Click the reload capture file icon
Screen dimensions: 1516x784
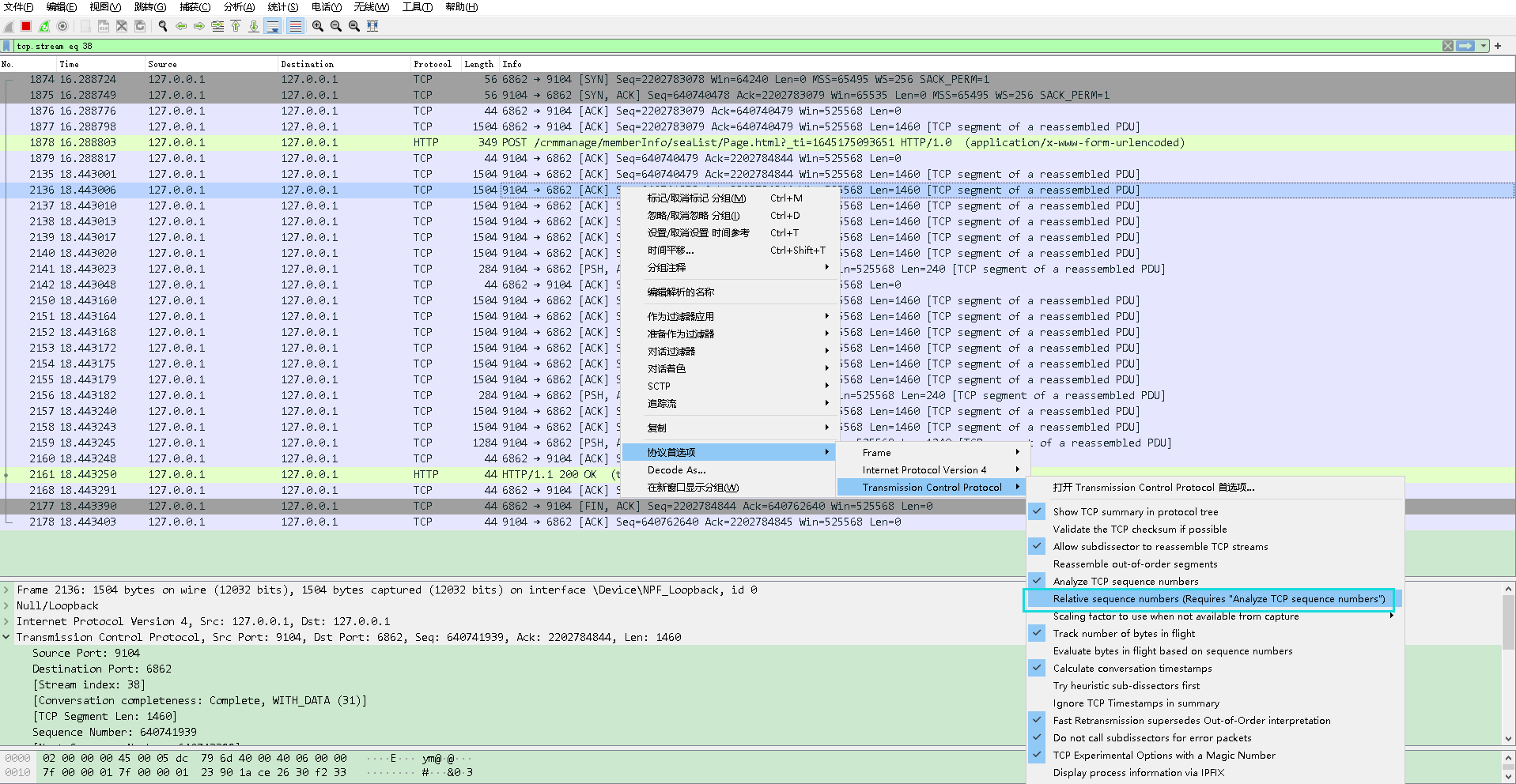coord(140,26)
